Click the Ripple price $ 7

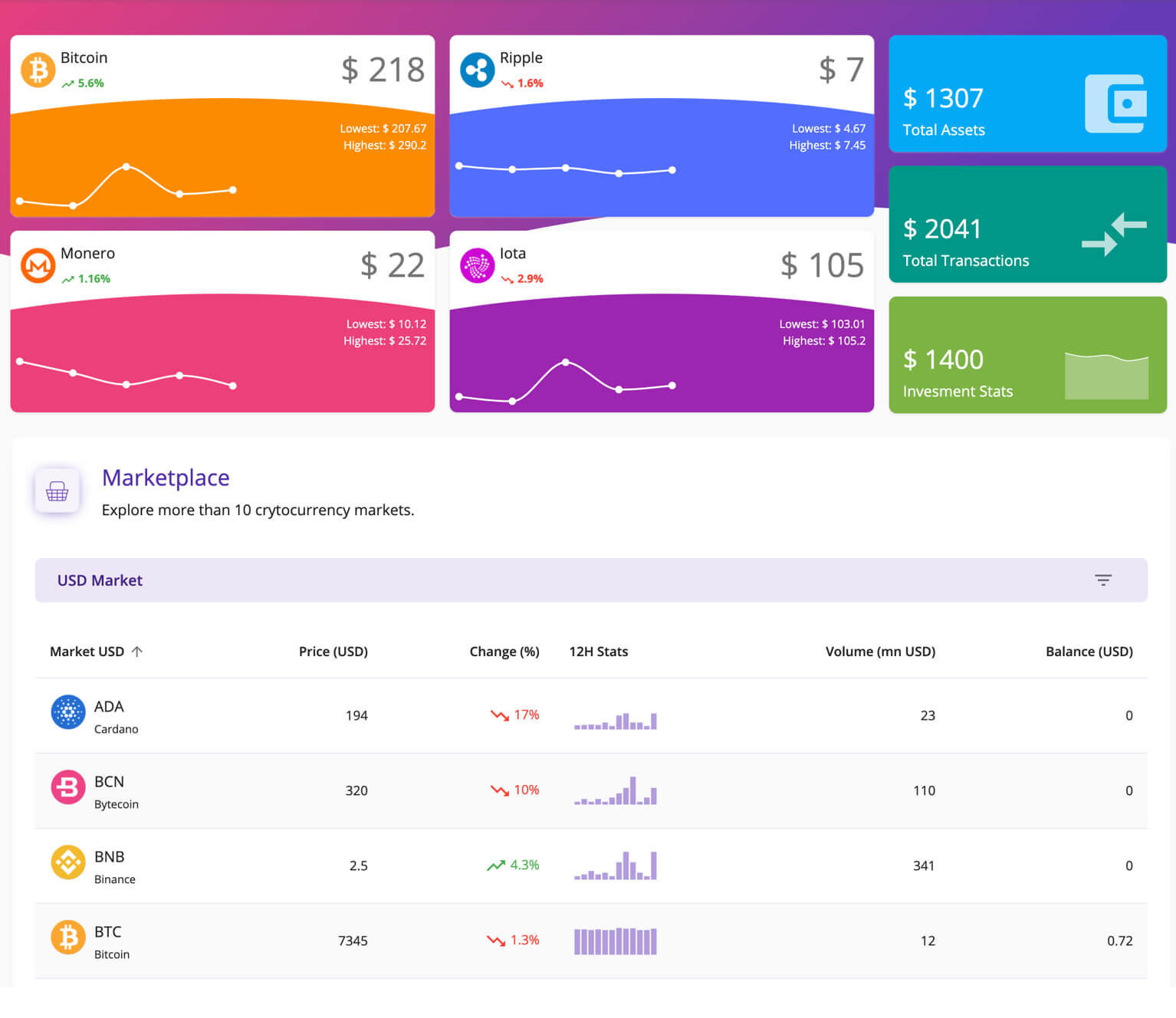(841, 70)
